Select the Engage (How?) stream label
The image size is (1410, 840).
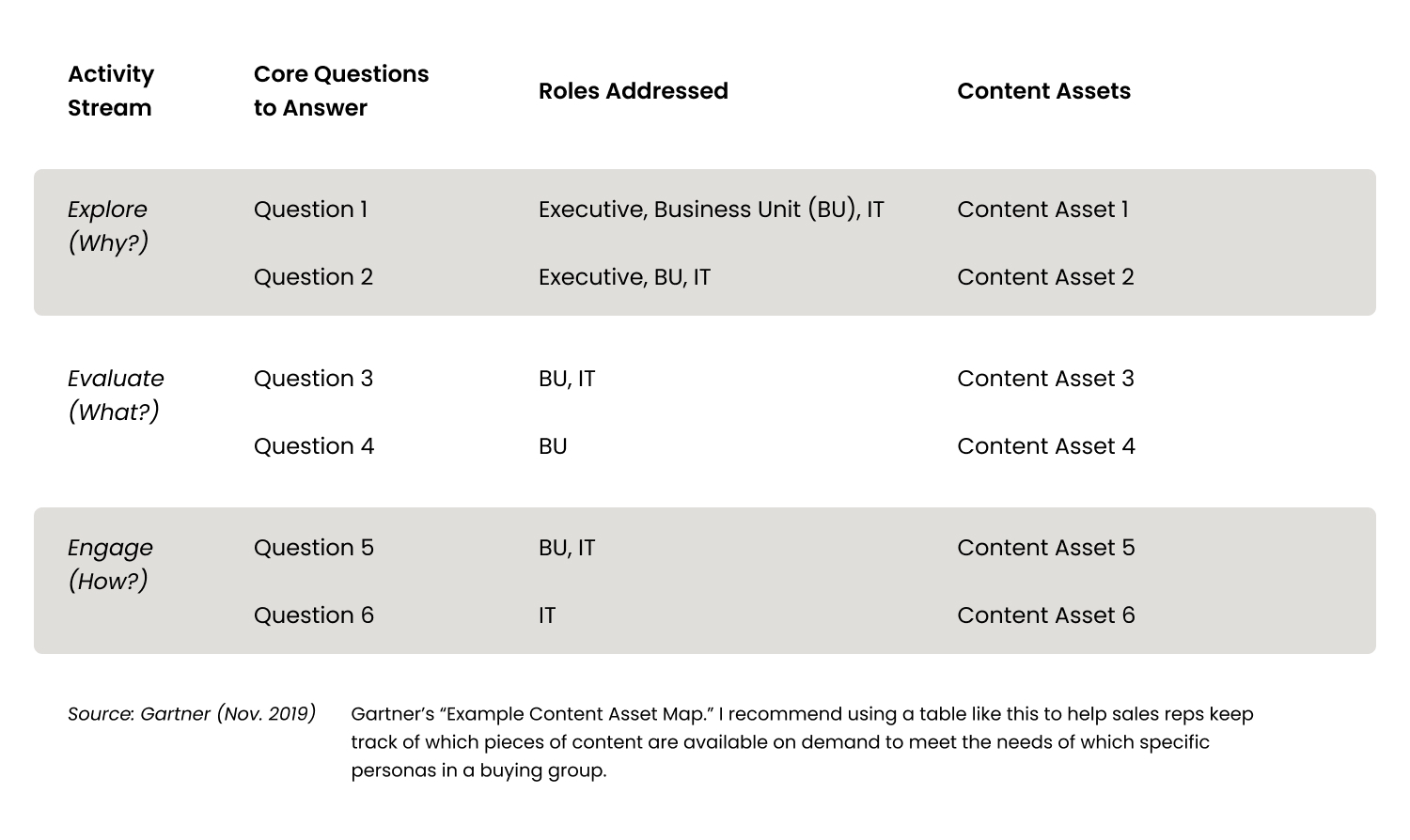tap(110, 564)
